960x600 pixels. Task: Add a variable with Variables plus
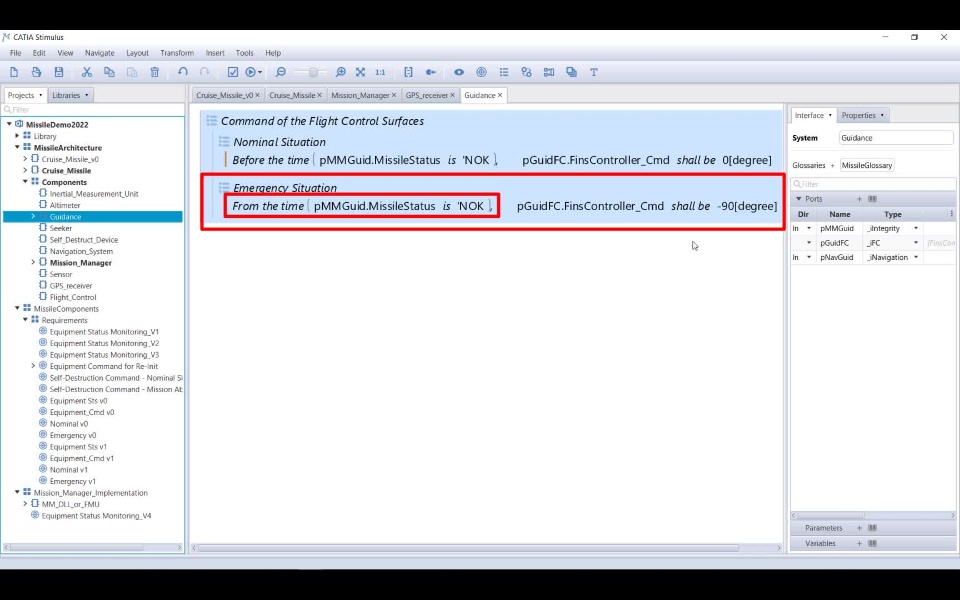click(x=859, y=543)
